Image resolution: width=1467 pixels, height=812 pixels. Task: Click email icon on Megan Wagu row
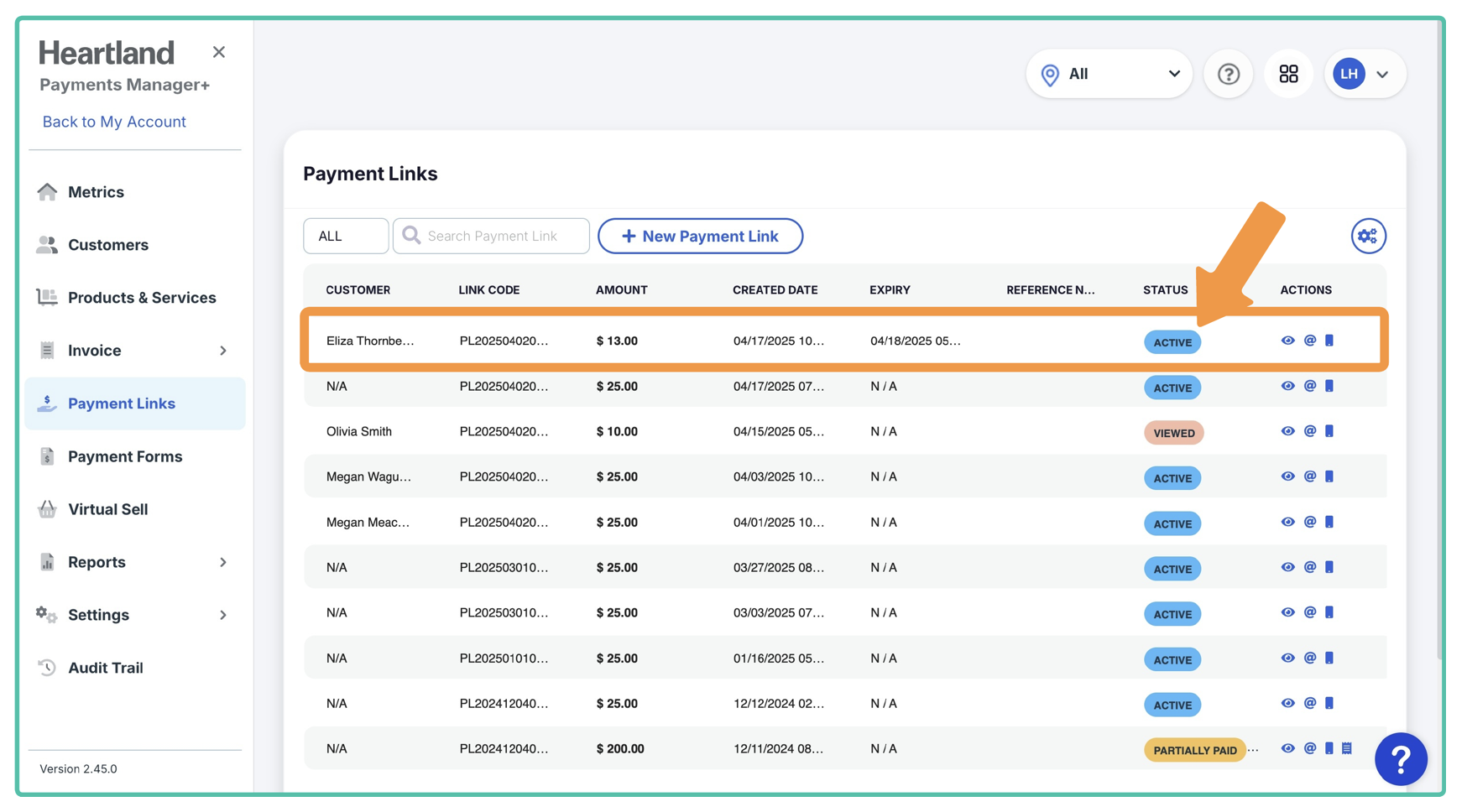(x=1309, y=476)
